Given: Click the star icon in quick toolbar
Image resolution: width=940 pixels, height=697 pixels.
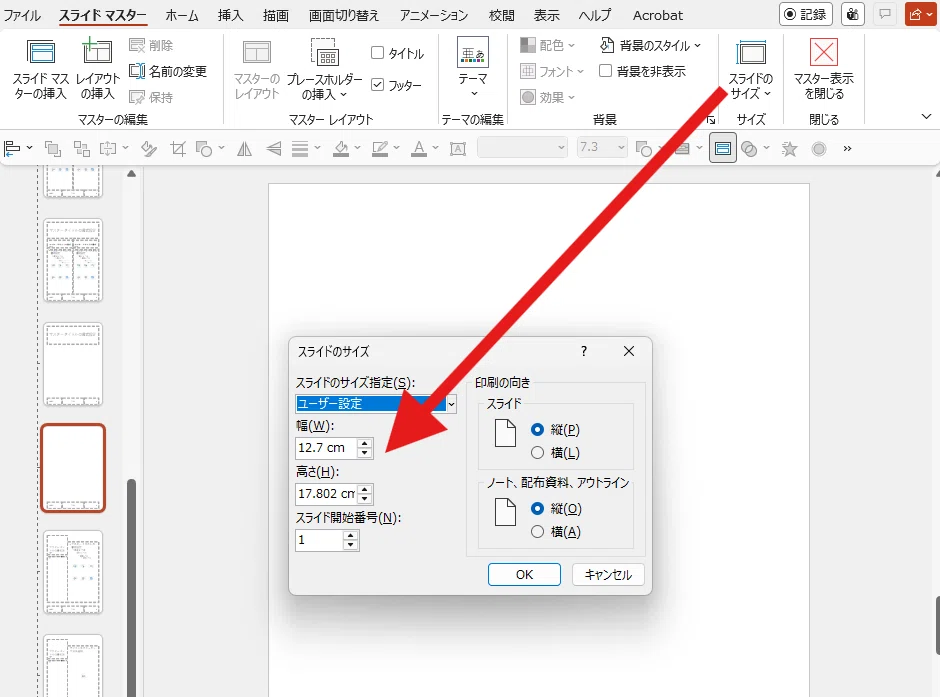Looking at the screenshot, I should tap(790, 148).
